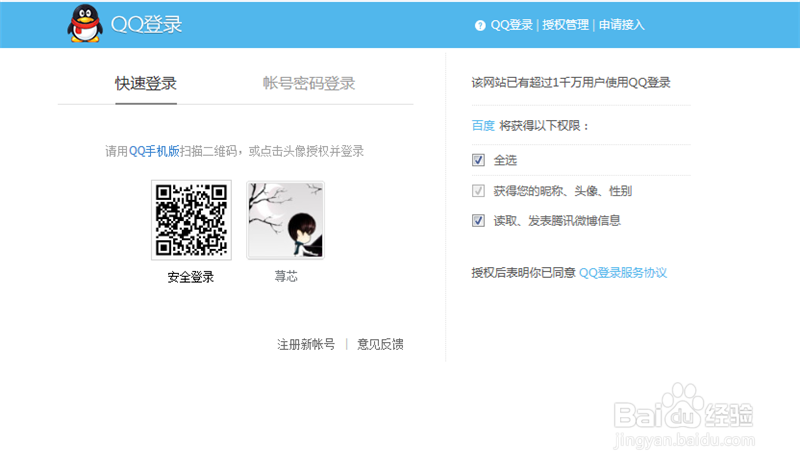Toggle the 读取、发表腾讯微博信息 checkbox

[x=478, y=220]
